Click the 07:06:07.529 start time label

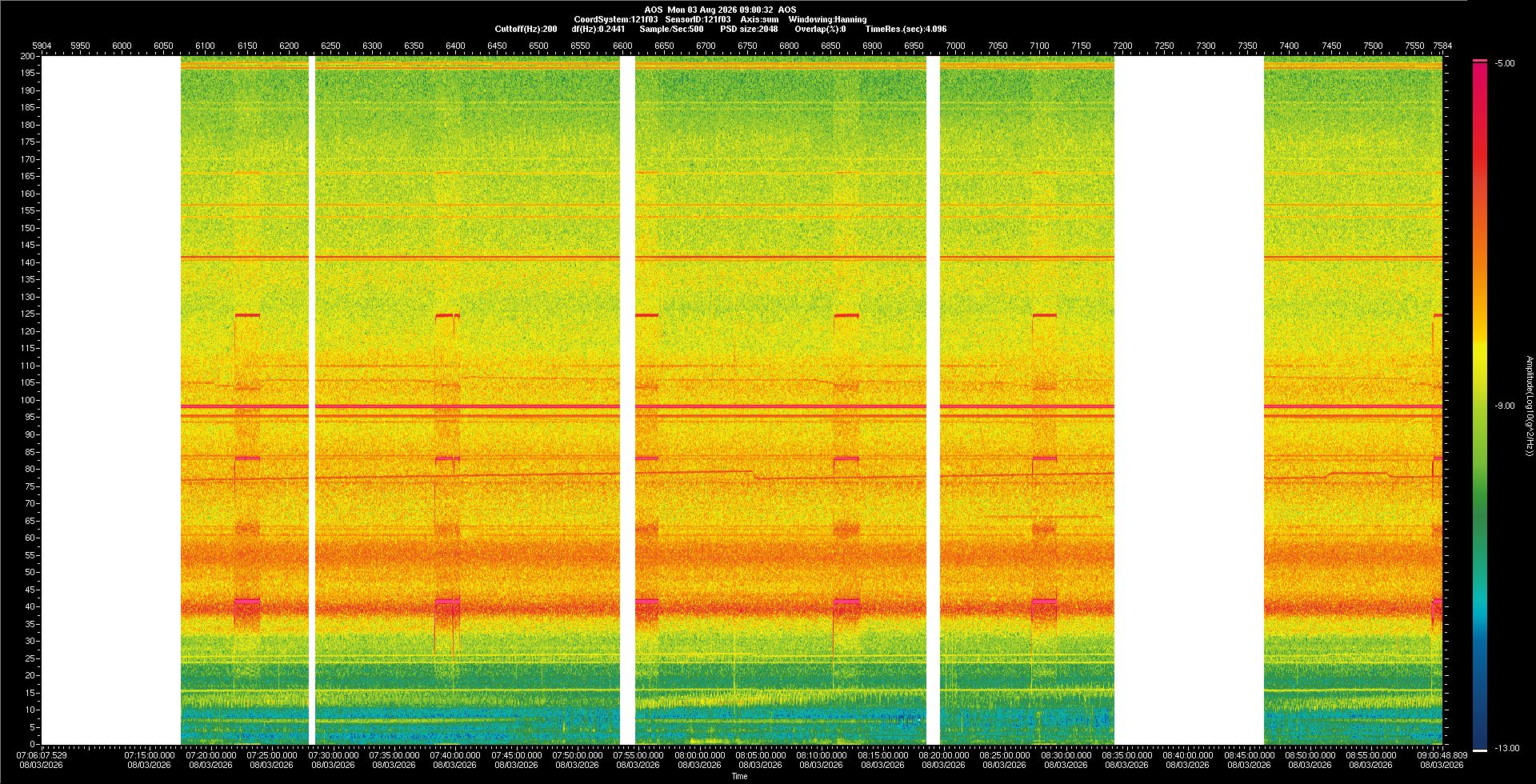(42, 755)
